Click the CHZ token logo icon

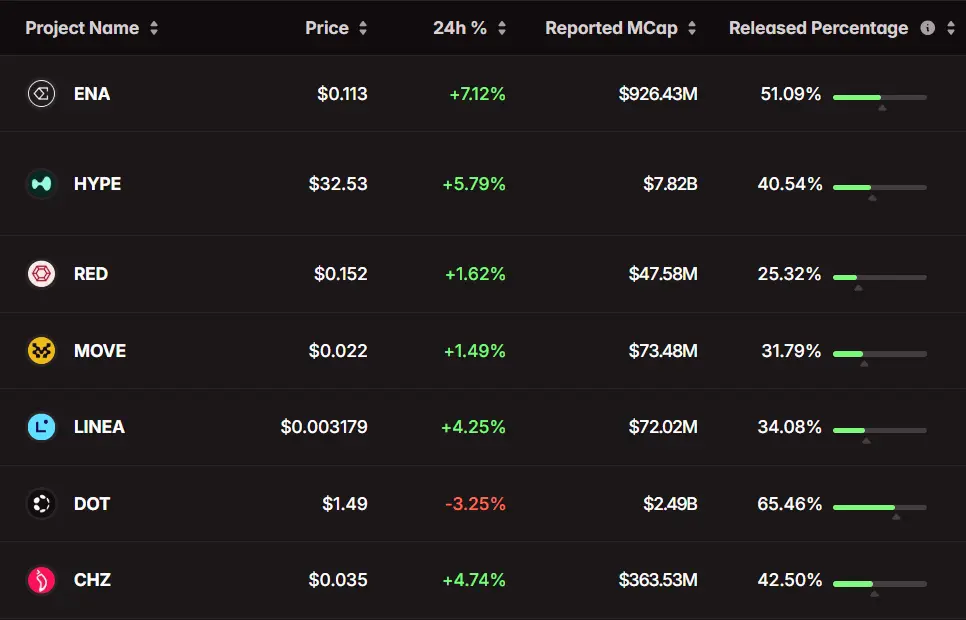click(x=41, y=580)
